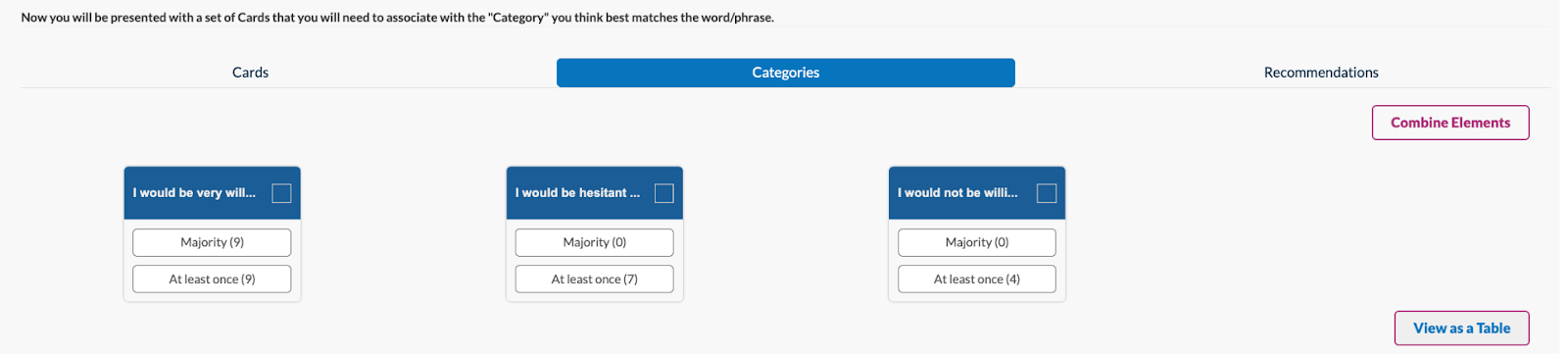This screenshot has width=1568, height=354.
Task: Open Majority (0) under 'I would not be willi...'
Action: pos(976,242)
